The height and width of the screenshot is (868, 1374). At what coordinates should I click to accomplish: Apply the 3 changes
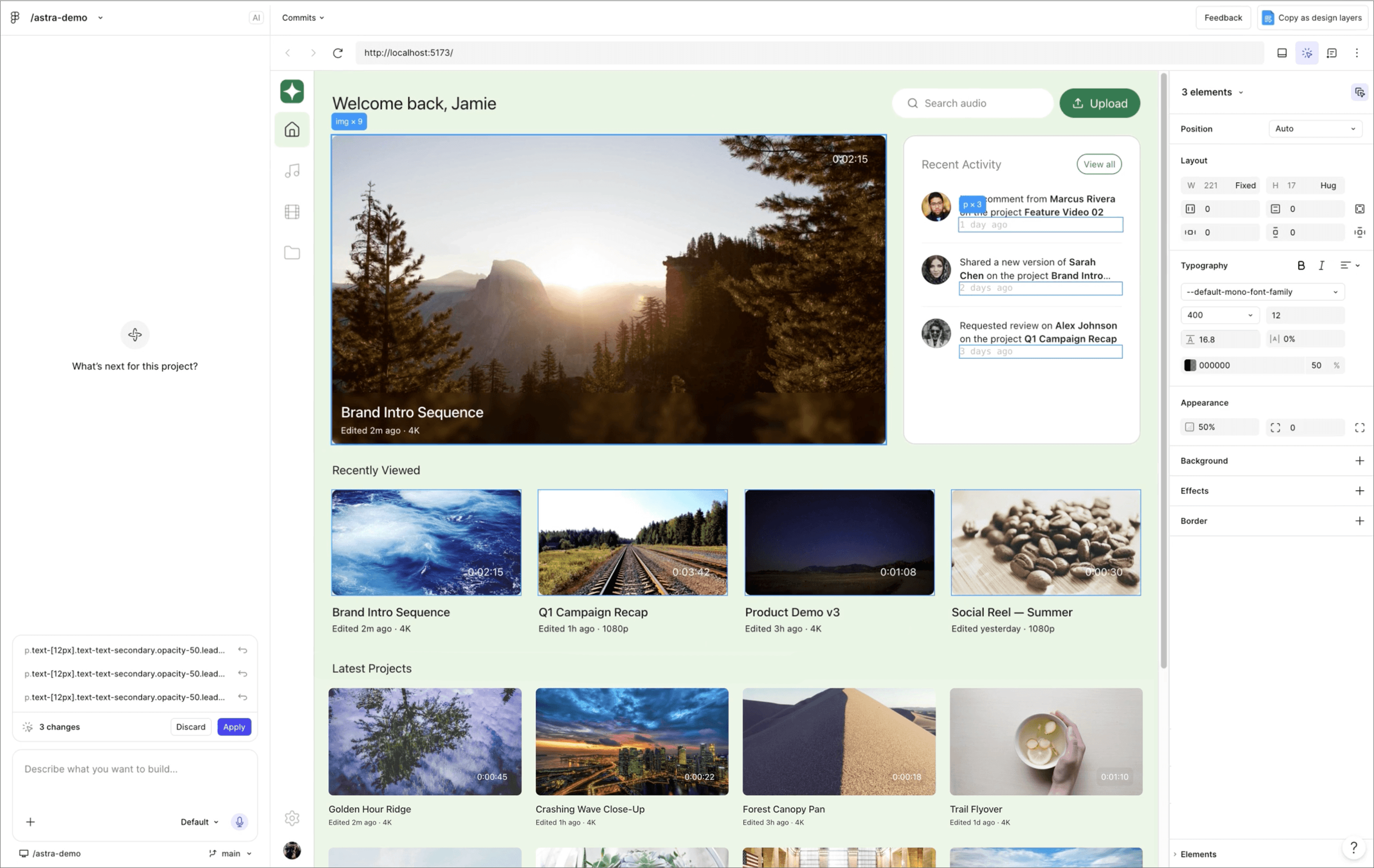tap(234, 726)
